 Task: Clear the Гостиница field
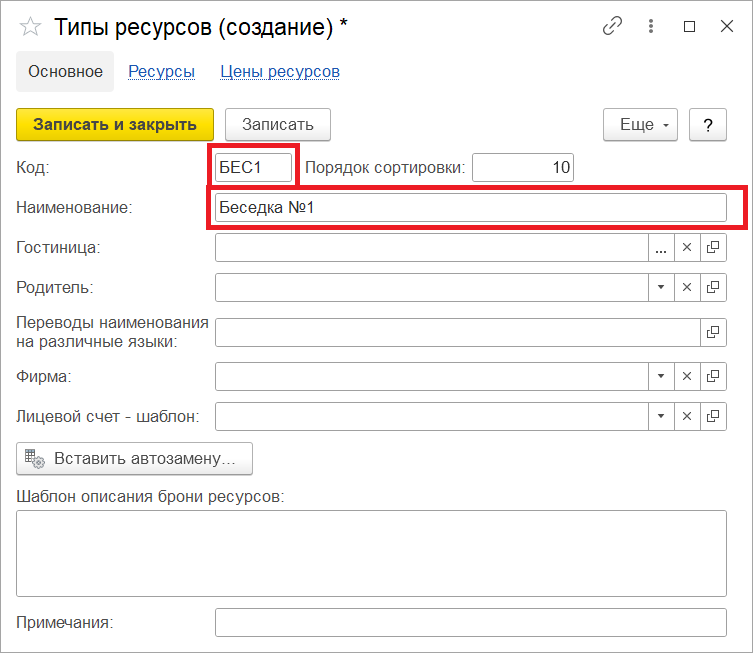[x=687, y=248]
